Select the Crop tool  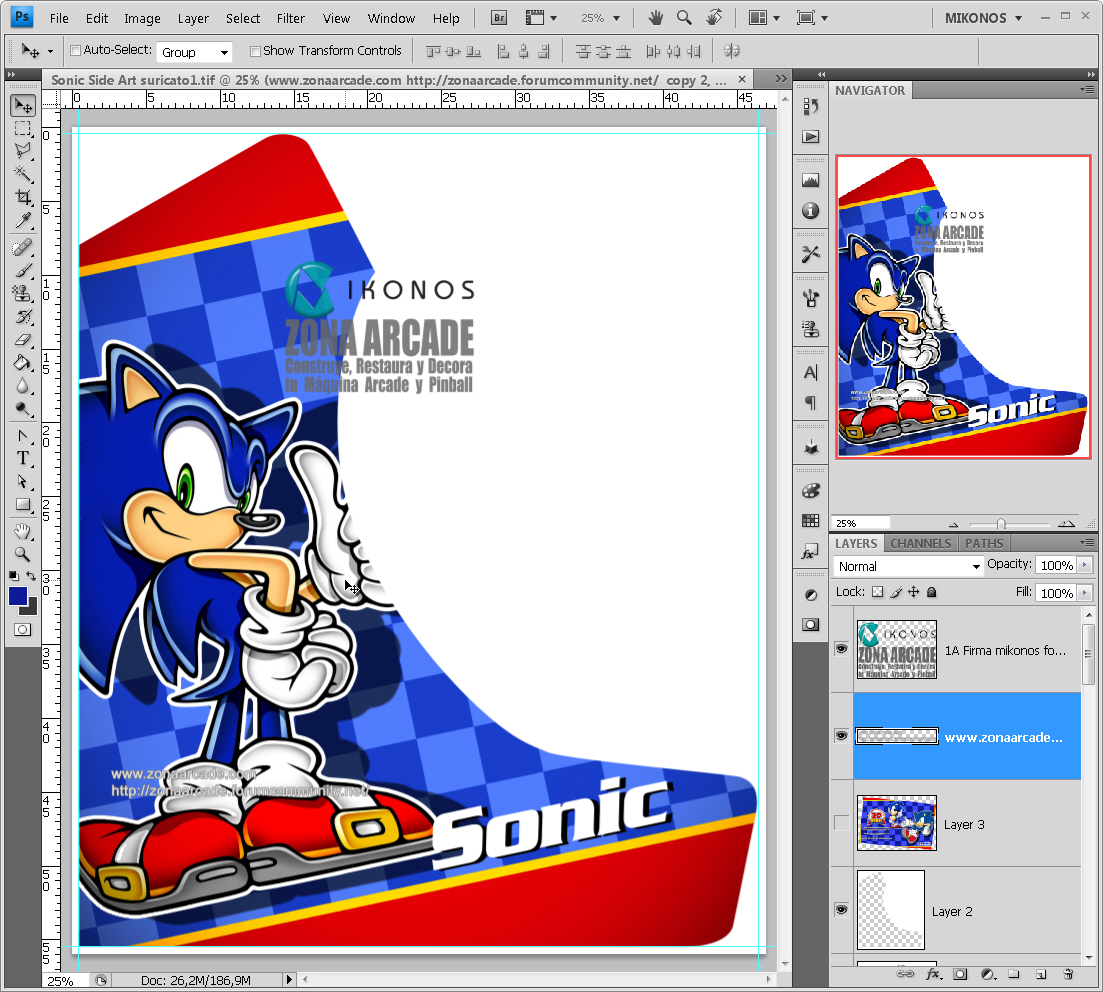(x=23, y=197)
